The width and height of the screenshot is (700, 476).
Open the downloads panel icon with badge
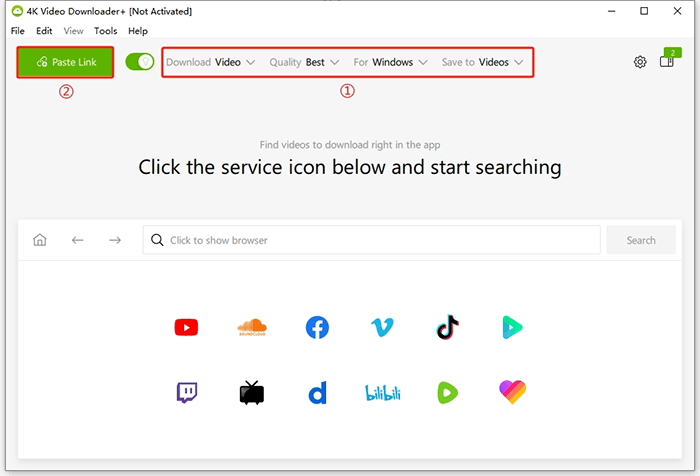tap(670, 58)
